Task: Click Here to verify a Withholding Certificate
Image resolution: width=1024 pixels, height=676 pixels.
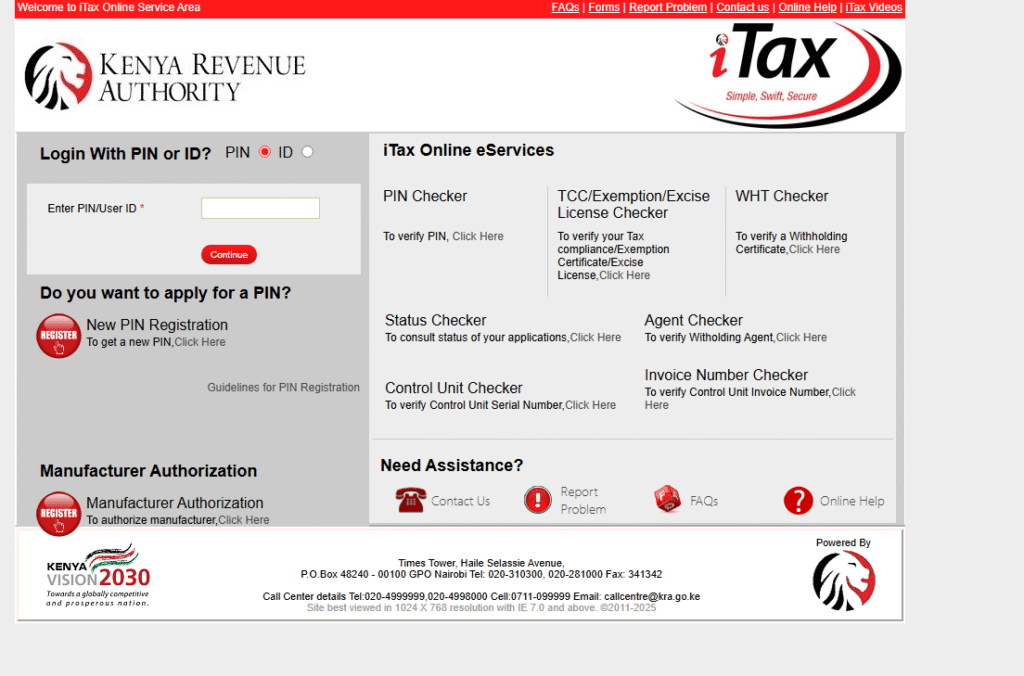Action: (x=814, y=249)
